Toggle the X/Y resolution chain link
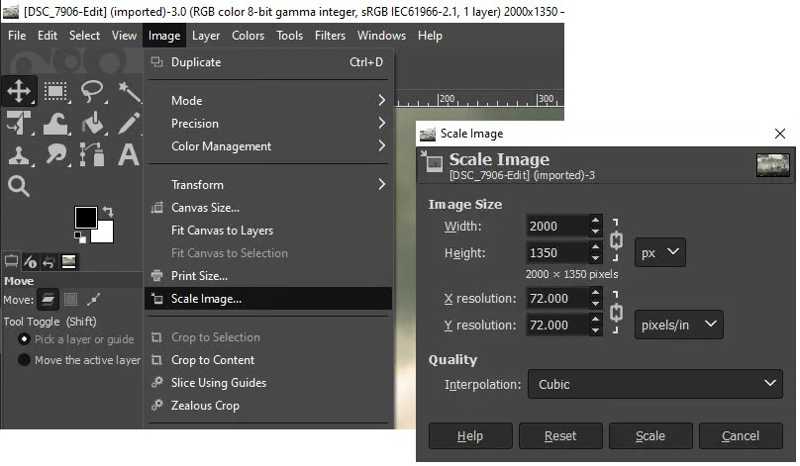Image resolution: width=800 pixels, height=466 pixels. click(616, 312)
